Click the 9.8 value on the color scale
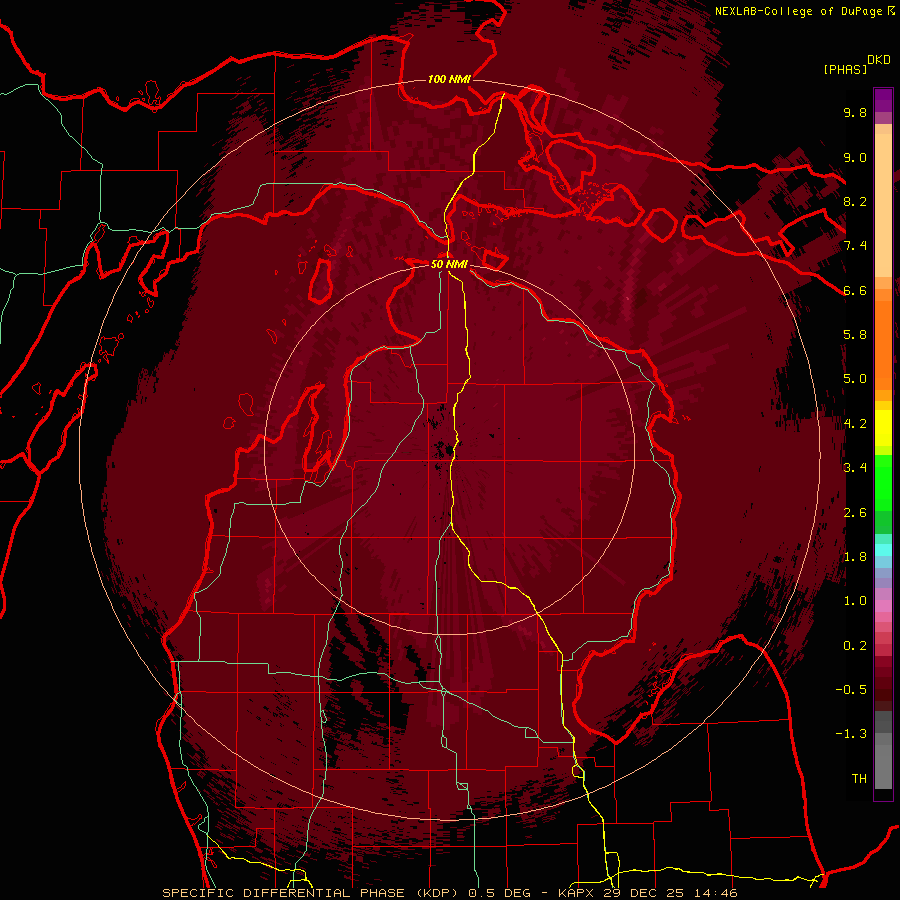This screenshot has height=900, width=900. click(855, 112)
